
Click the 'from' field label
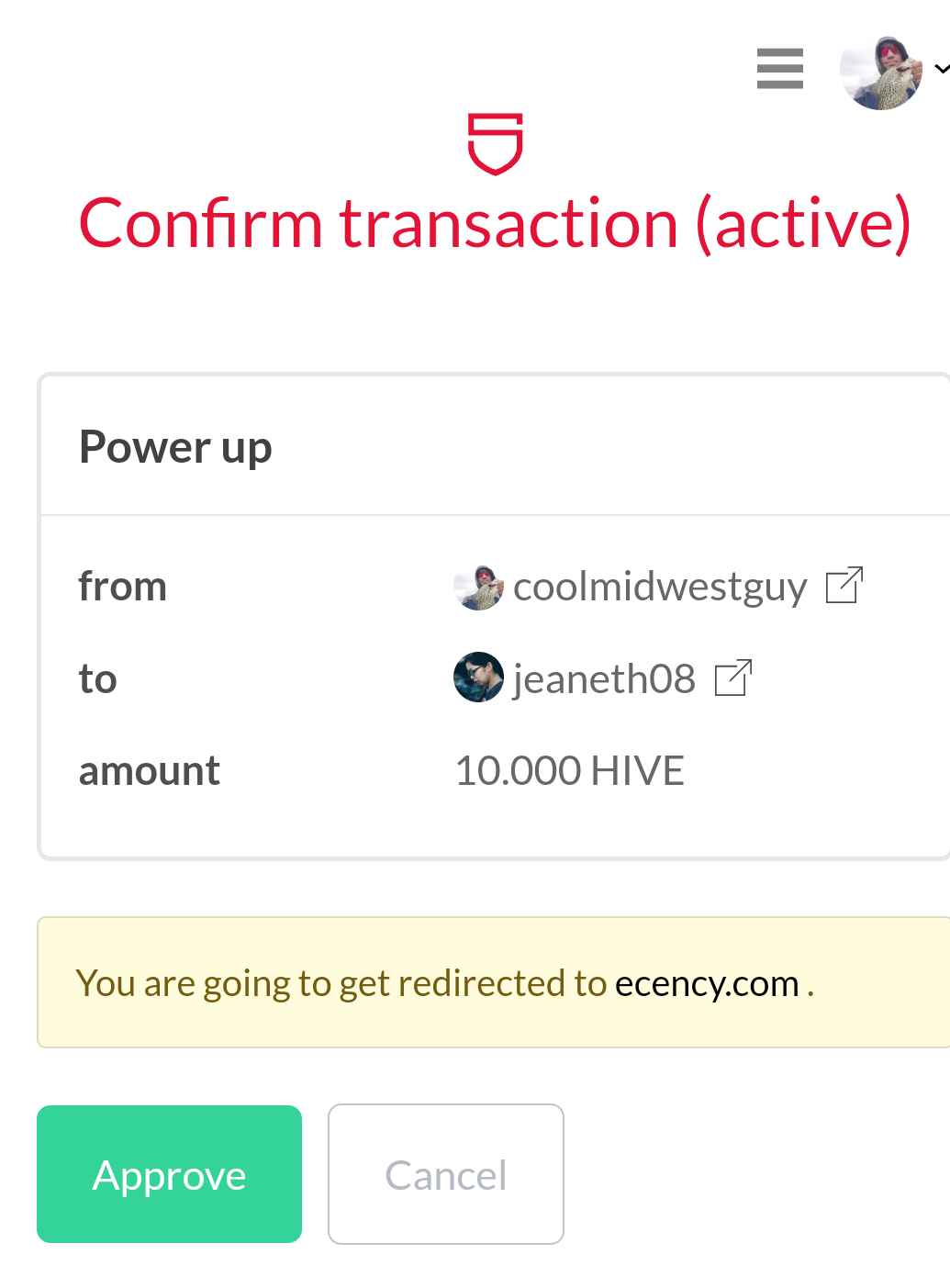tap(123, 587)
